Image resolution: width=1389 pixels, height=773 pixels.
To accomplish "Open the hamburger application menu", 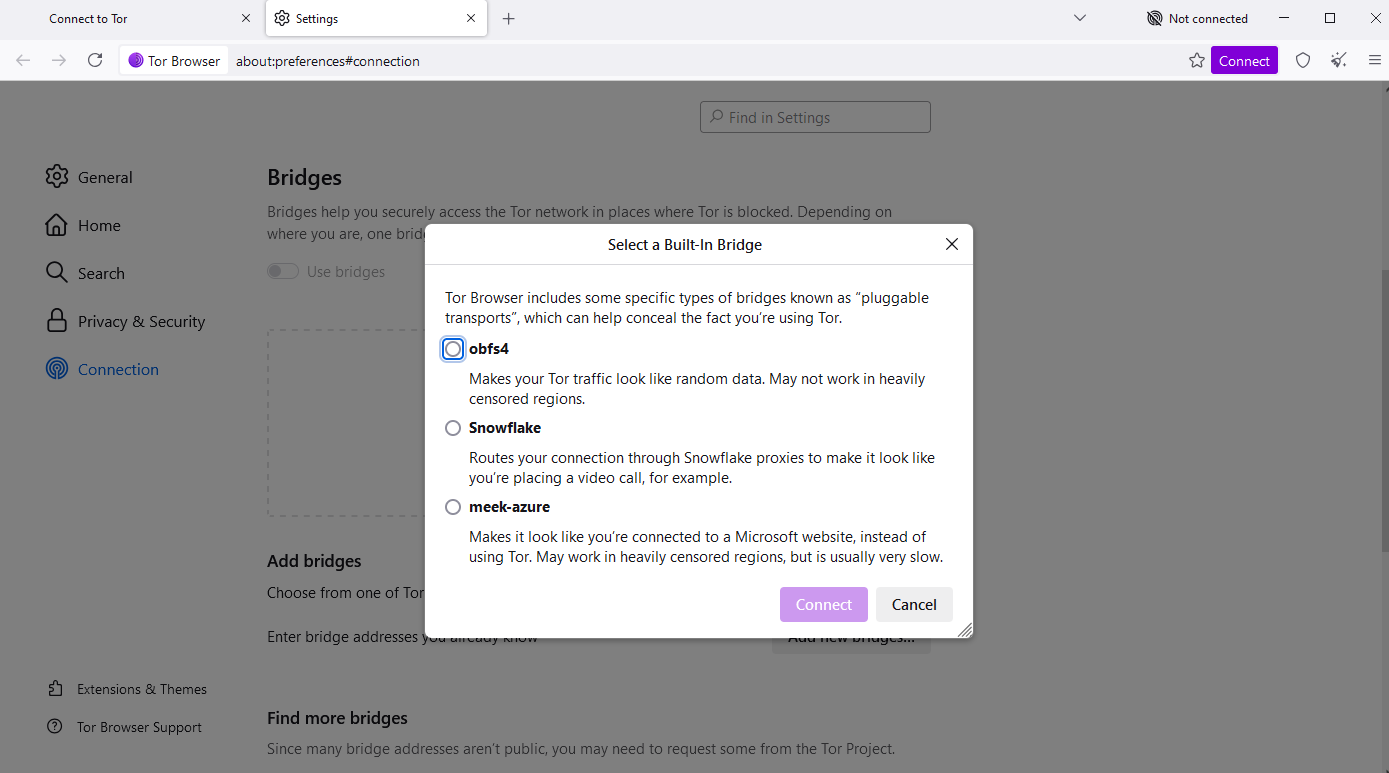I will tap(1375, 61).
